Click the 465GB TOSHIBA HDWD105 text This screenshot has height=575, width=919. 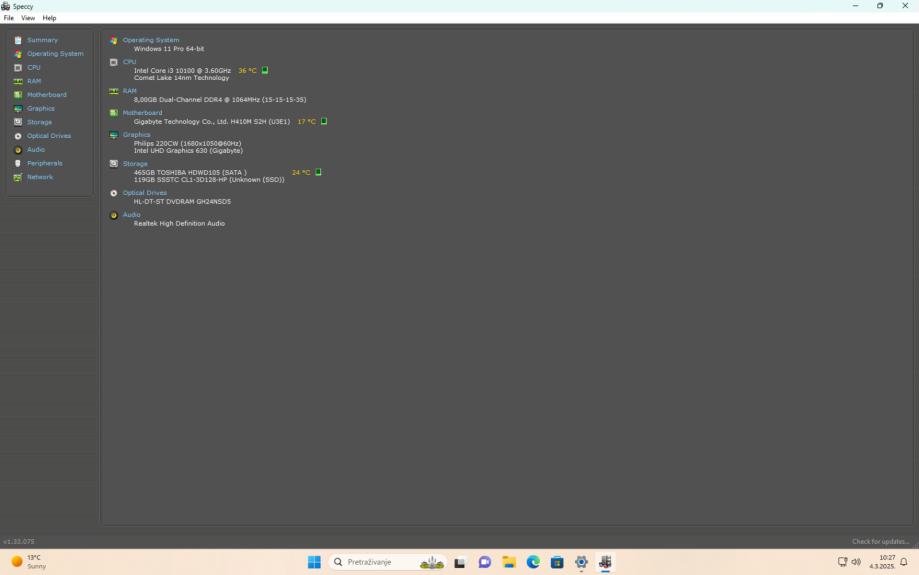(190, 172)
